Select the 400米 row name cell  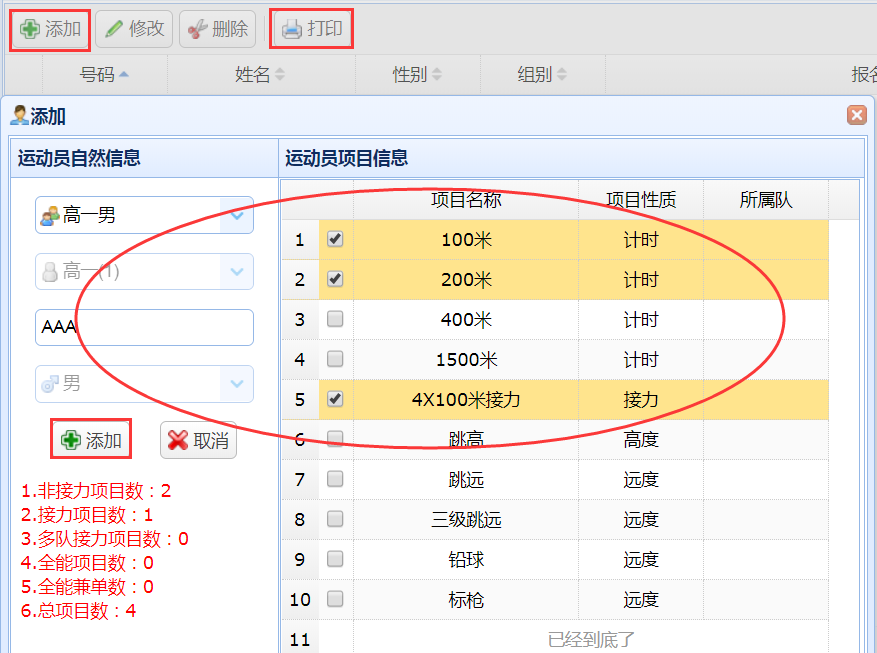[x=466, y=320]
